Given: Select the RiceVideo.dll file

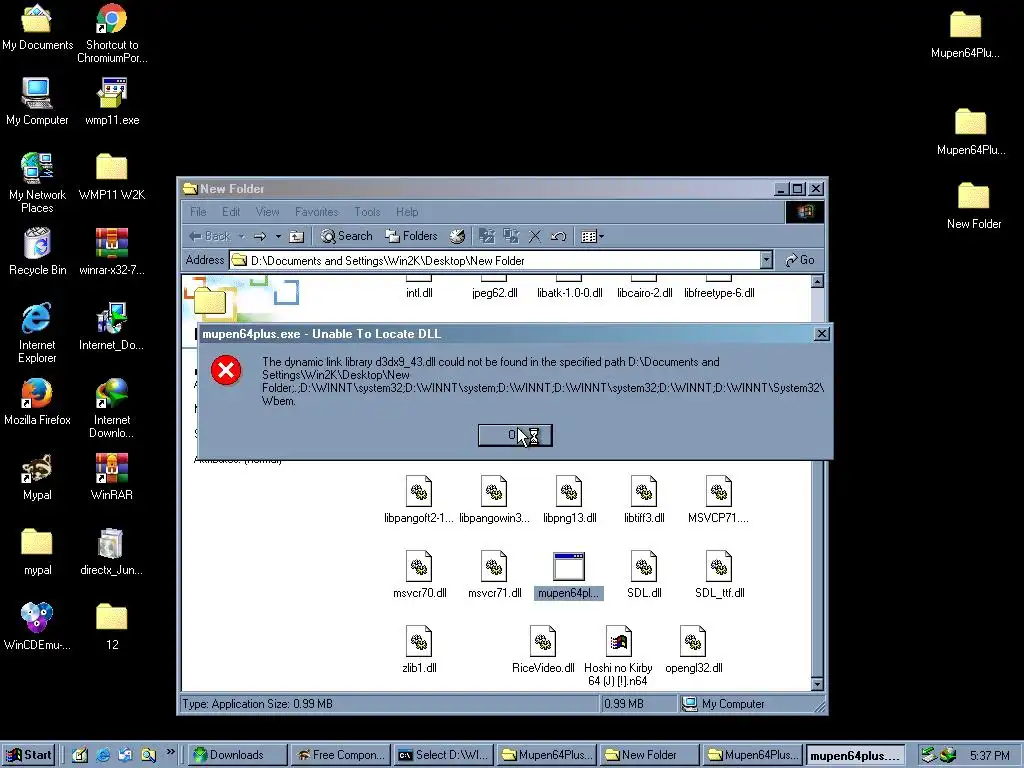Looking at the screenshot, I should 543,650.
